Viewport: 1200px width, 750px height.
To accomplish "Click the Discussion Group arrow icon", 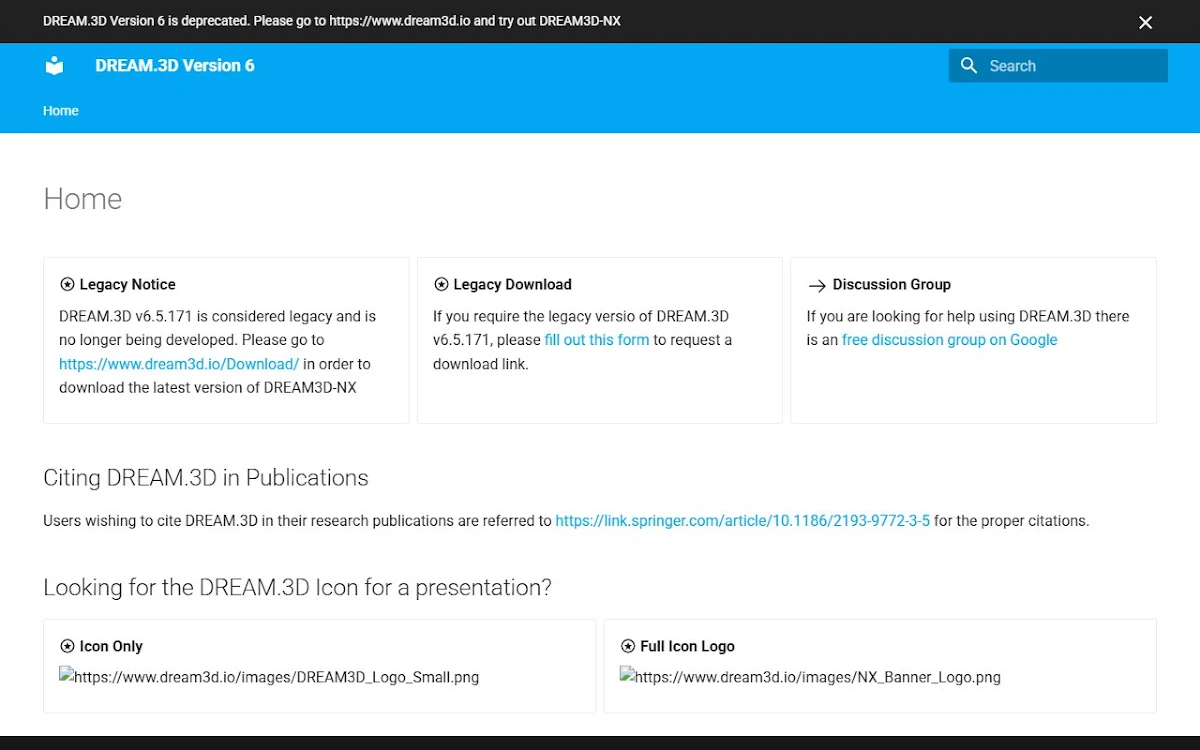I will coord(817,286).
